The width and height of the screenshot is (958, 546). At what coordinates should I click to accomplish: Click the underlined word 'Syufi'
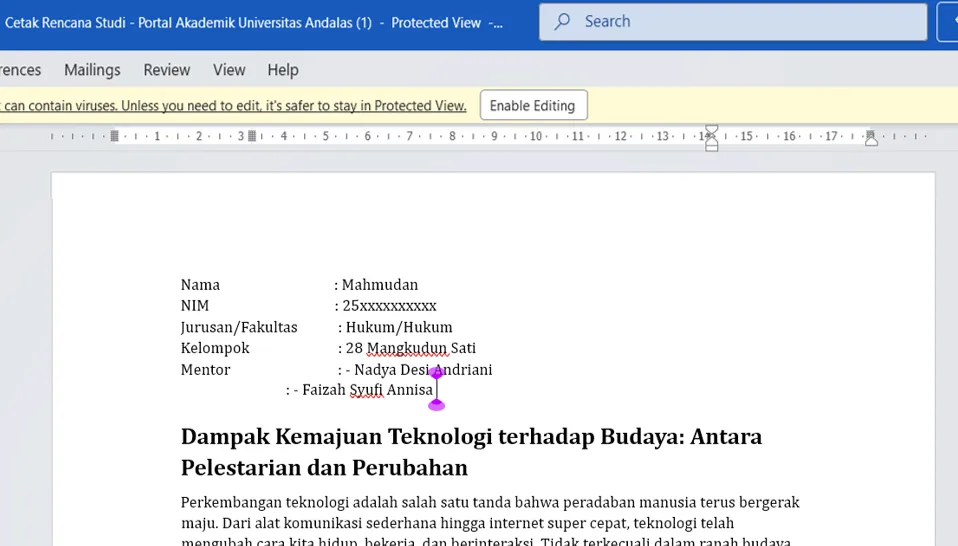point(367,390)
